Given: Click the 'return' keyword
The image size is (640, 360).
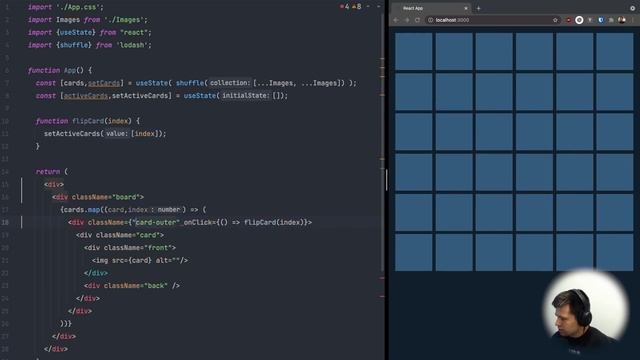Looking at the screenshot, I should click(48, 171).
